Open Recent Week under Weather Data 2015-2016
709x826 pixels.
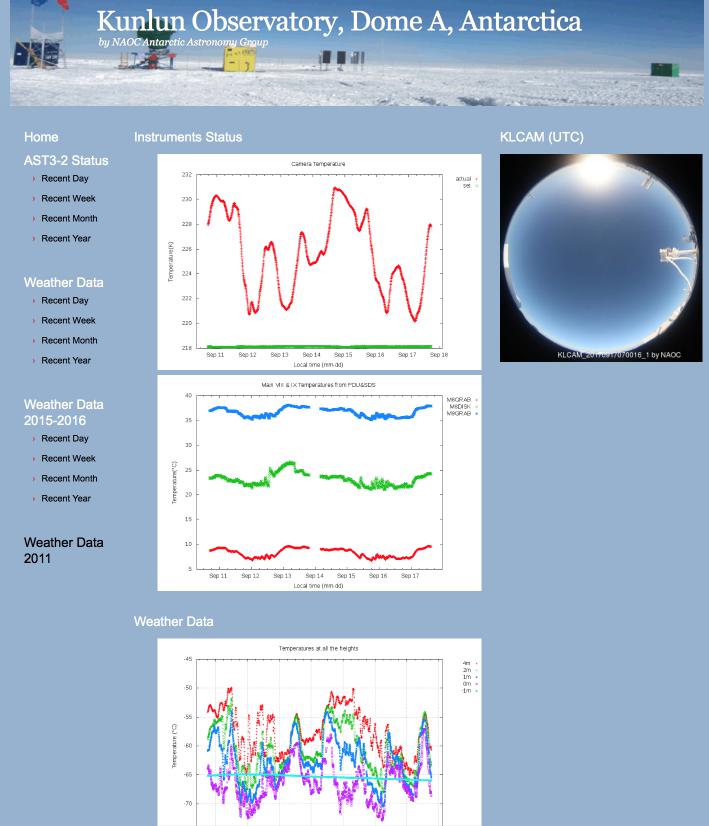(68, 459)
